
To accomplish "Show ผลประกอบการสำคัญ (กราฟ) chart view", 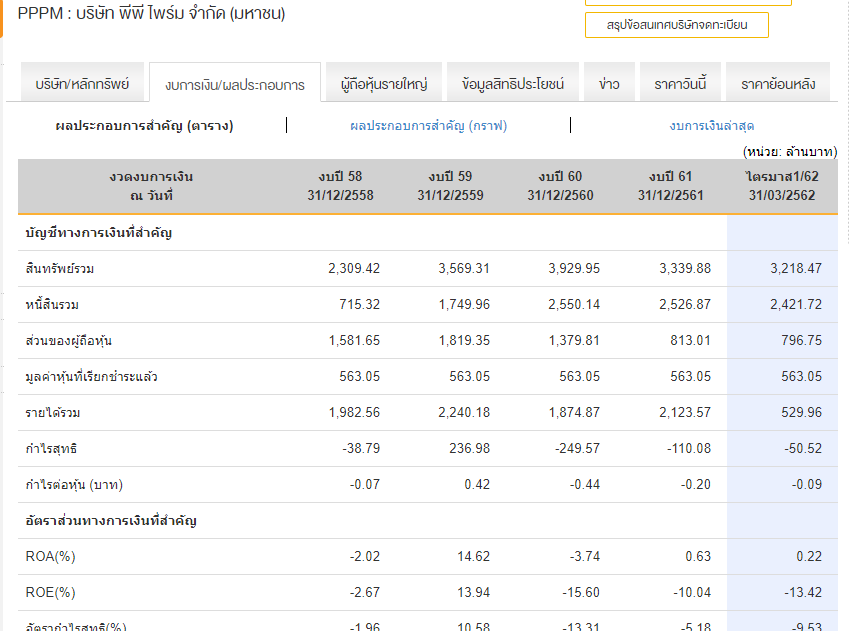I will point(428,125).
